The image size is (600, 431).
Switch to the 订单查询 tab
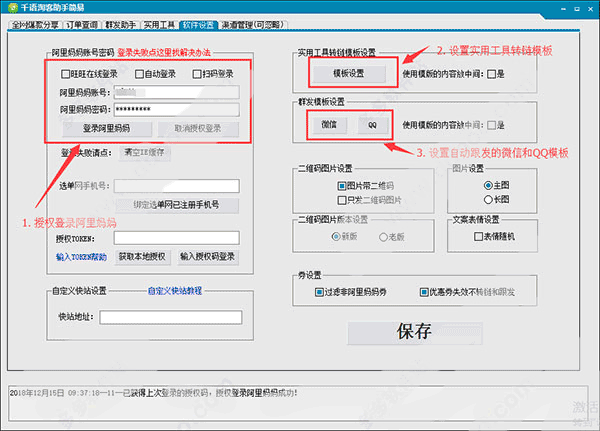point(82,25)
